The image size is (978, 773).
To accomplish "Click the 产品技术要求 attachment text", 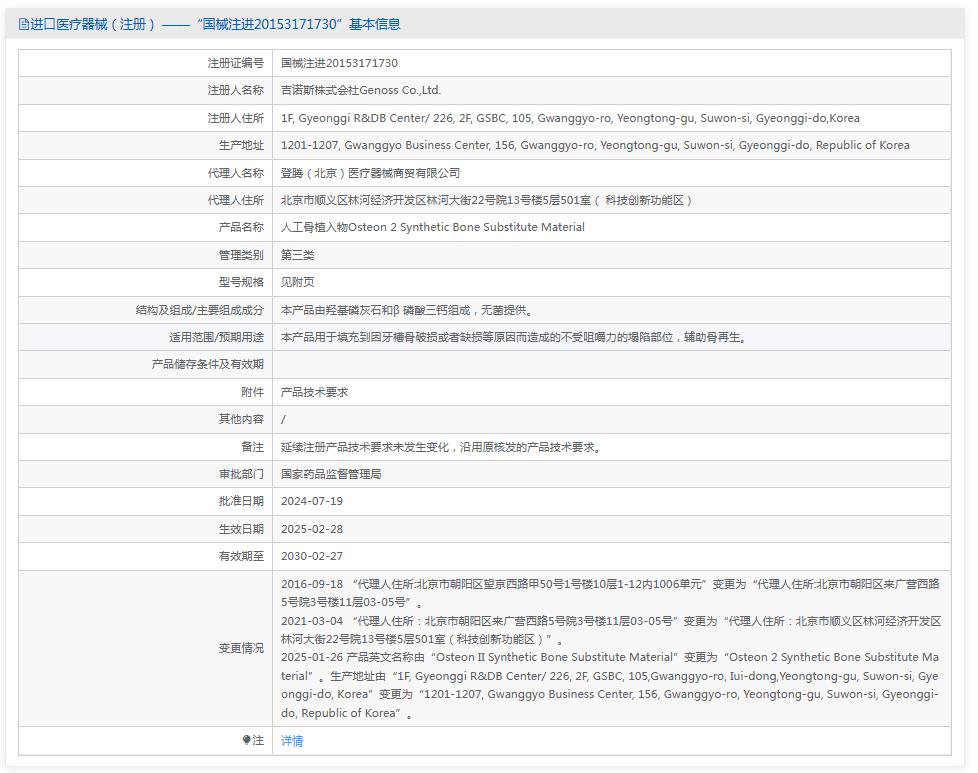I will 314,392.
